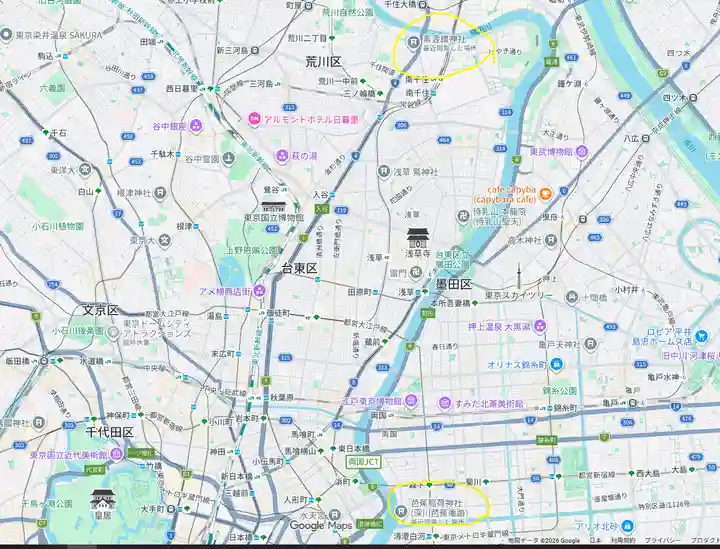Click the 水道橋 station label
The height and width of the screenshot is (549, 720).
click(x=91, y=361)
